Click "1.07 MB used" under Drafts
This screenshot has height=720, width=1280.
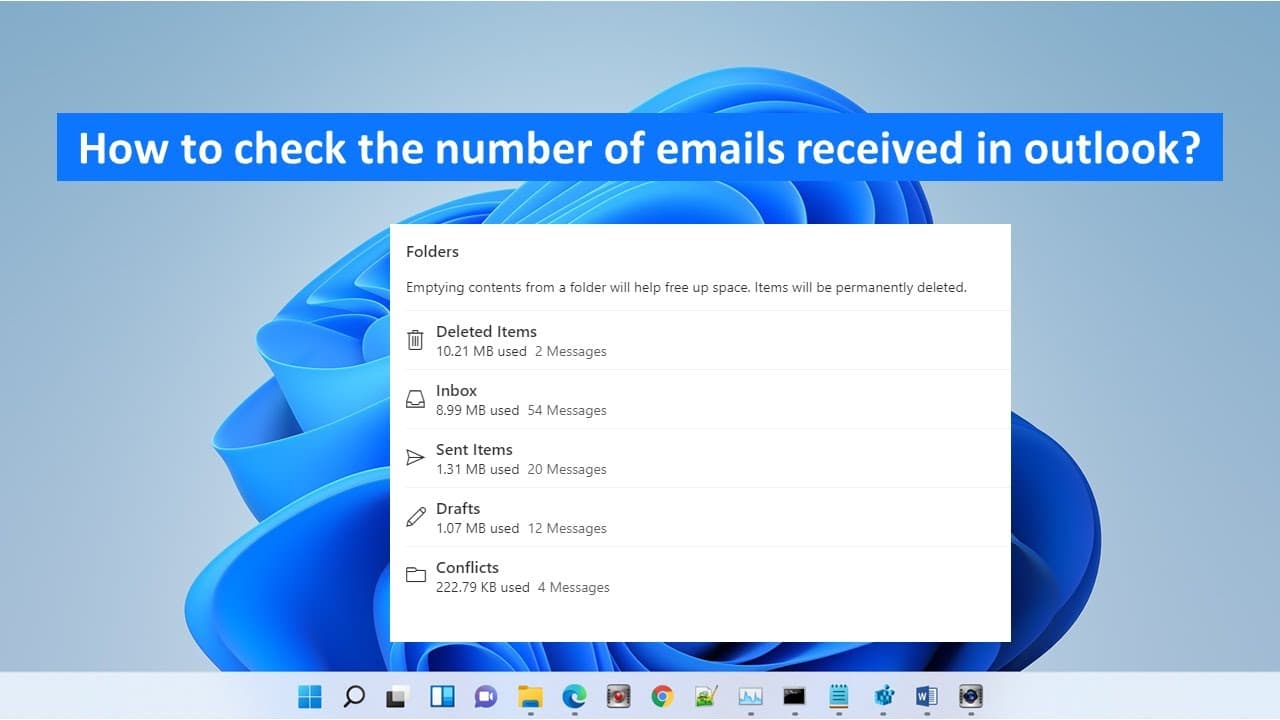coord(477,528)
